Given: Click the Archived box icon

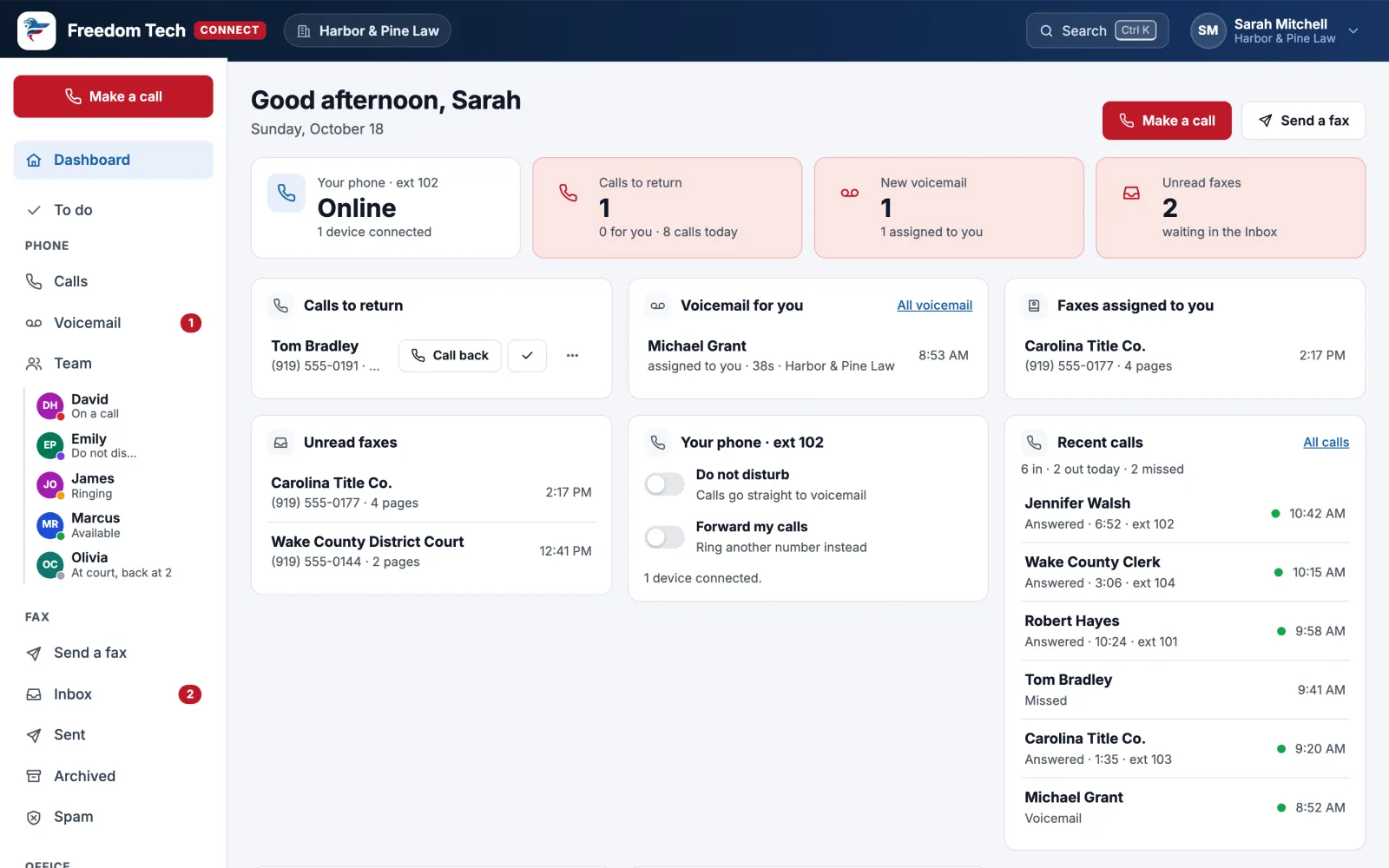Looking at the screenshot, I should click(x=34, y=776).
